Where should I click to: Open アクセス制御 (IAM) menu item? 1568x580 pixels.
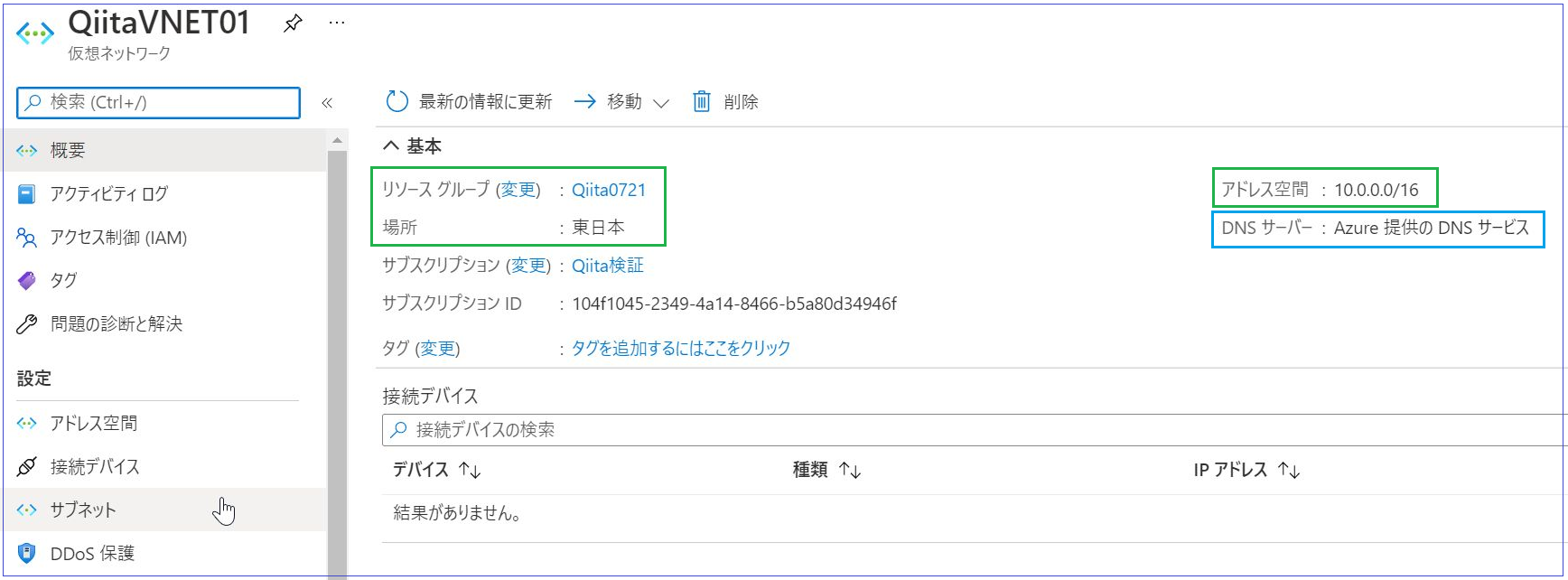(x=163, y=237)
